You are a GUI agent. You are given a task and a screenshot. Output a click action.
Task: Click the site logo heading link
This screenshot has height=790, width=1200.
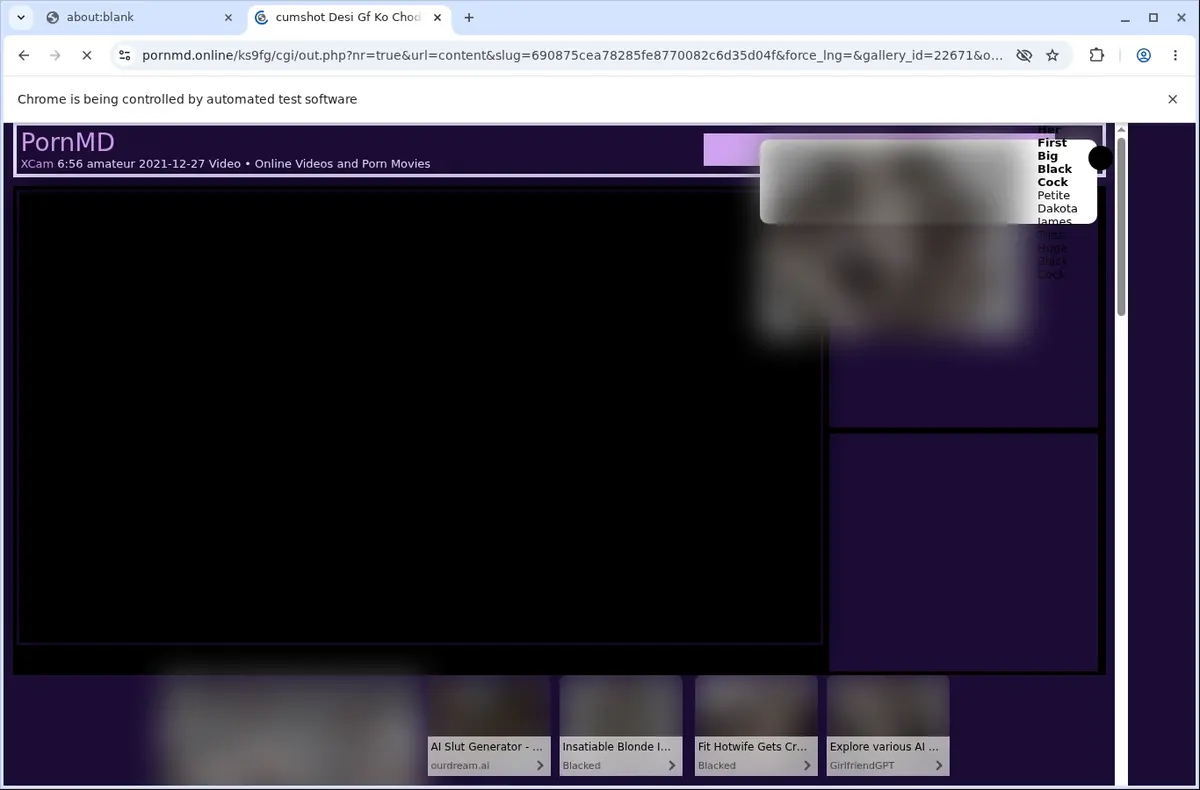68,142
